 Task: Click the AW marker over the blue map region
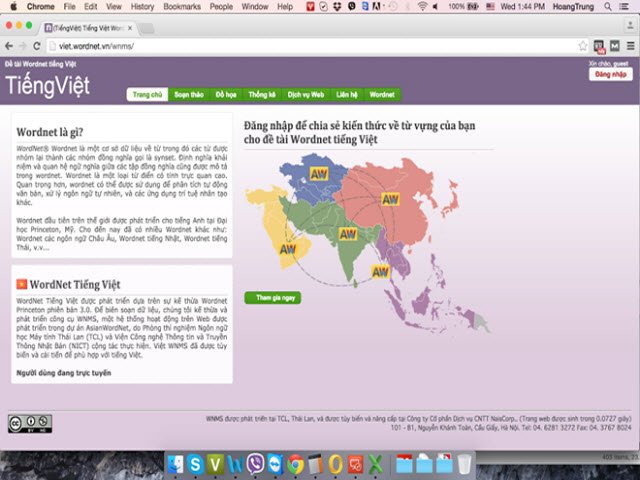(321, 175)
